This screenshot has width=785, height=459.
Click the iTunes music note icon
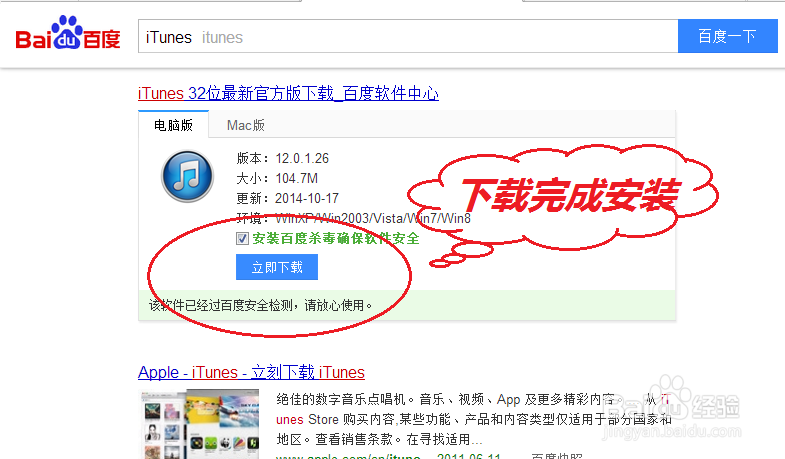click(x=187, y=176)
